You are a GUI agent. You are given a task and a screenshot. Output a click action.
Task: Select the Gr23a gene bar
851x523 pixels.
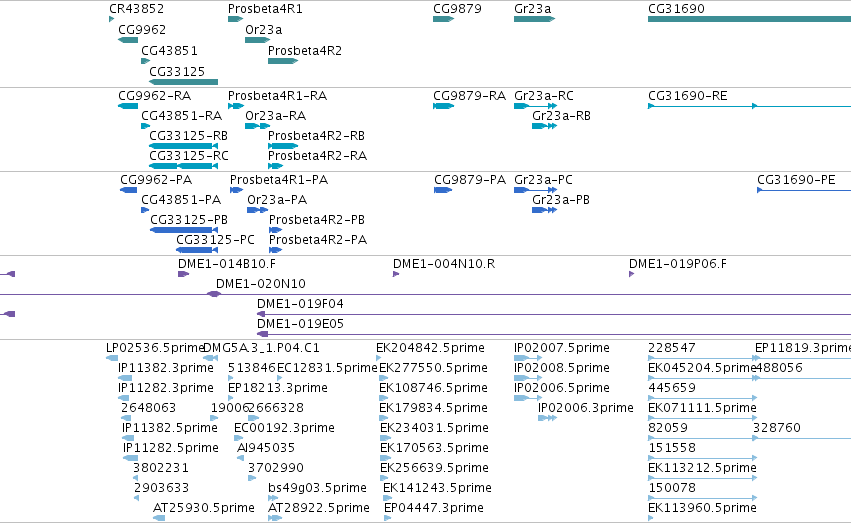(x=534, y=19)
